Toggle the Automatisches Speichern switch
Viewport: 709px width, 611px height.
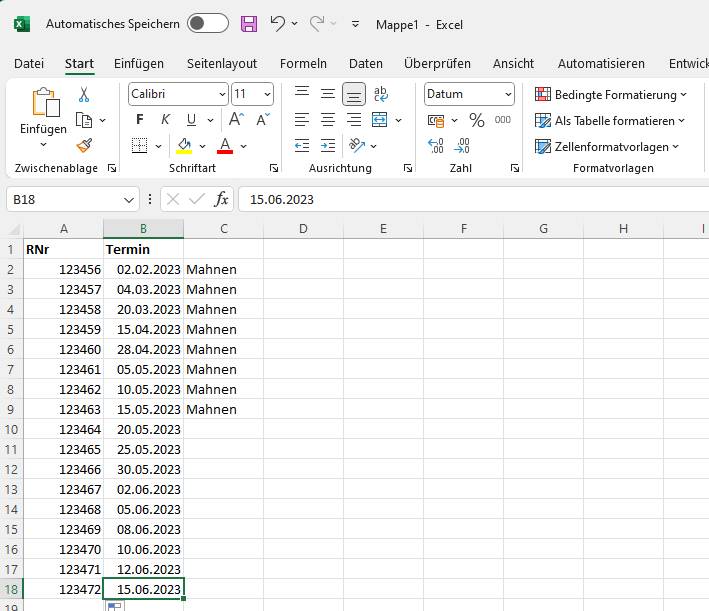[207, 23]
